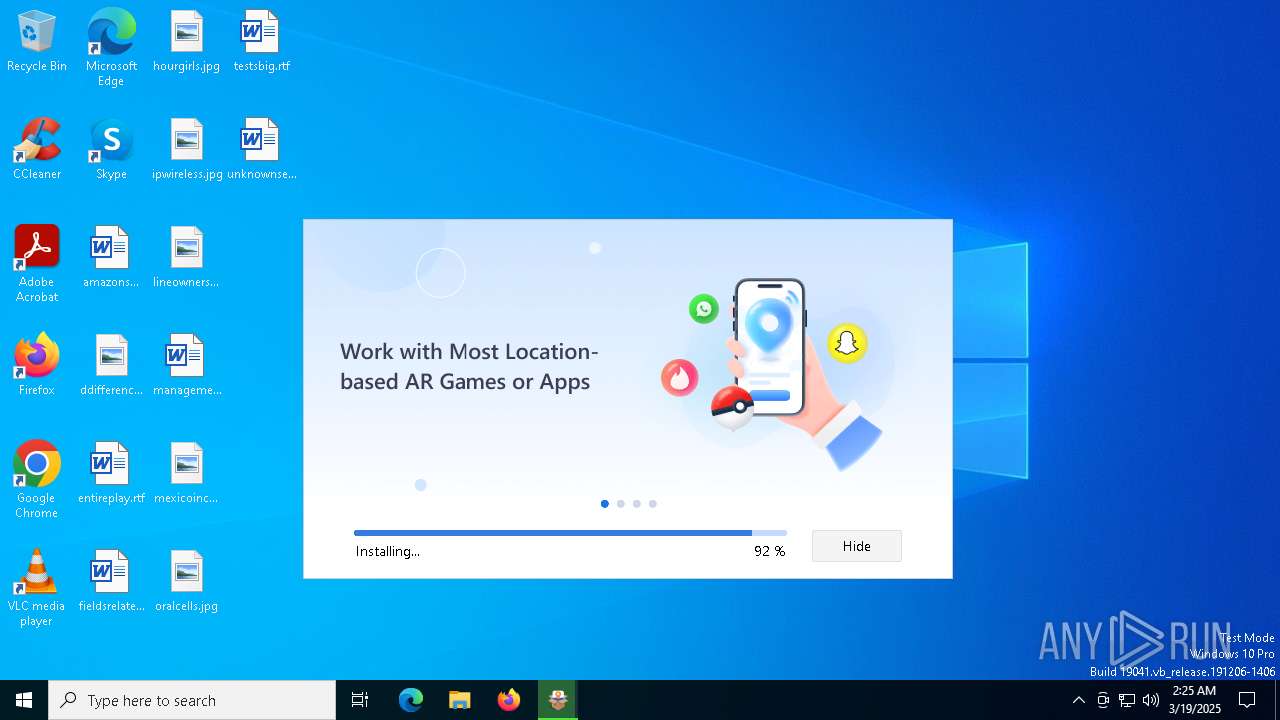The height and width of the screenshot is (720, 1280).
Task: Select Google Chrome desktop shortcut
Action: pyautogui.click(x=37, y=480)
